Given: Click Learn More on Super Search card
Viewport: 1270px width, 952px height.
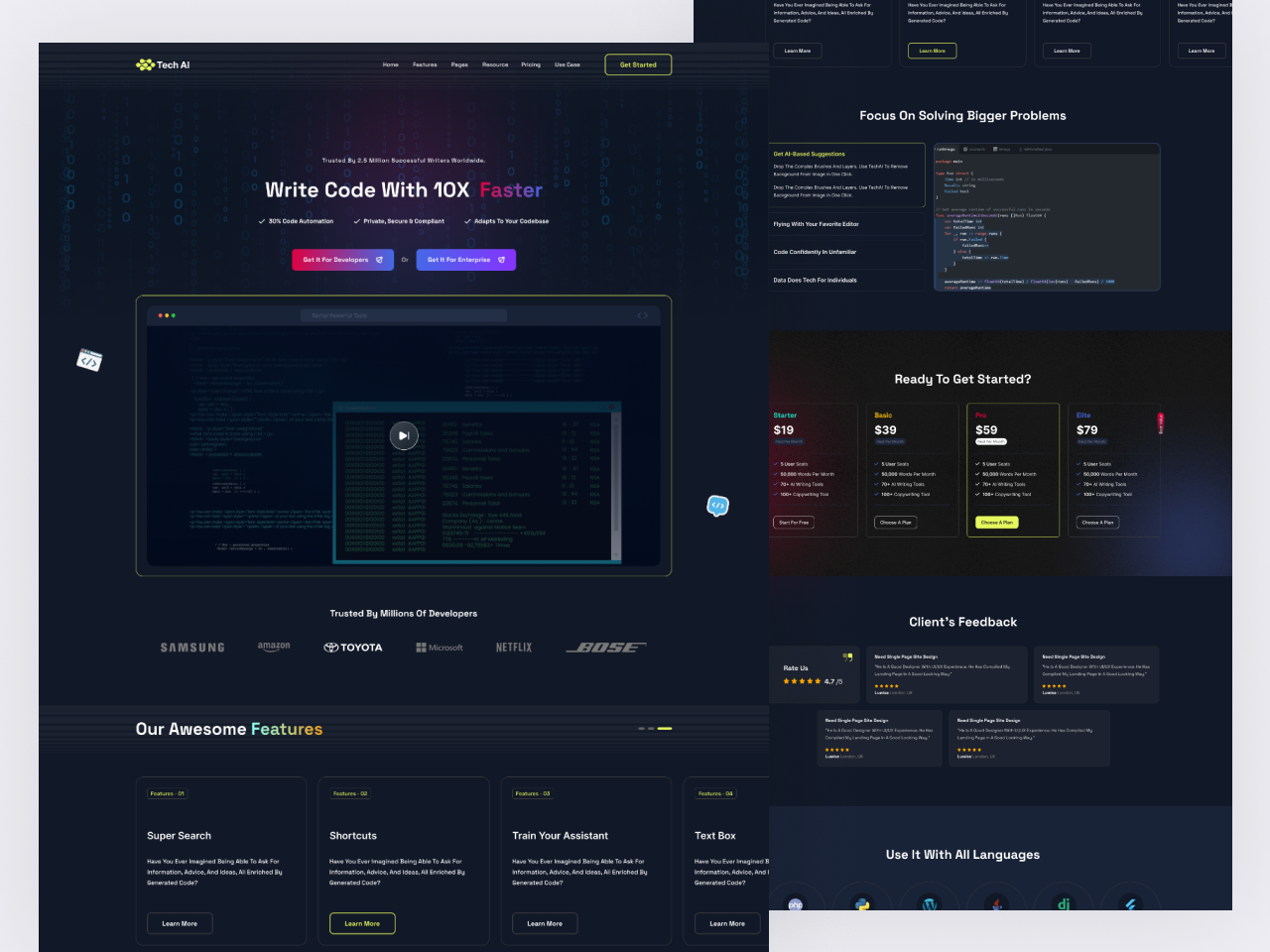Looking at the screenshot, I should 180,923.
